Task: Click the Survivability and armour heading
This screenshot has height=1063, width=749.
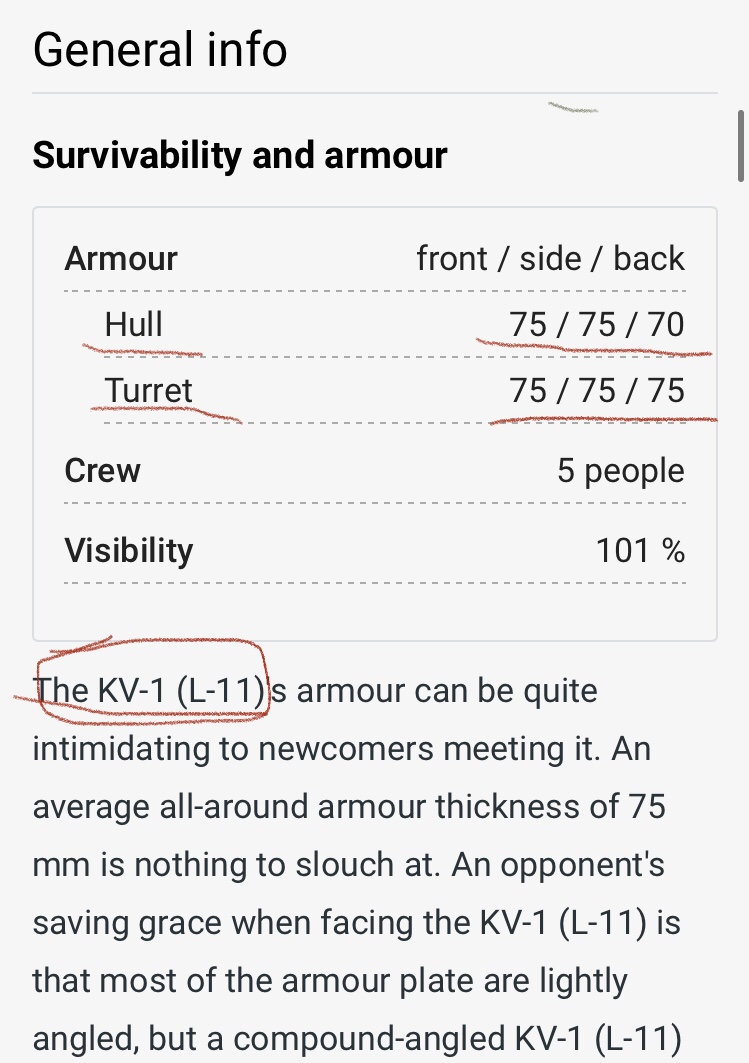Action: 240,155
